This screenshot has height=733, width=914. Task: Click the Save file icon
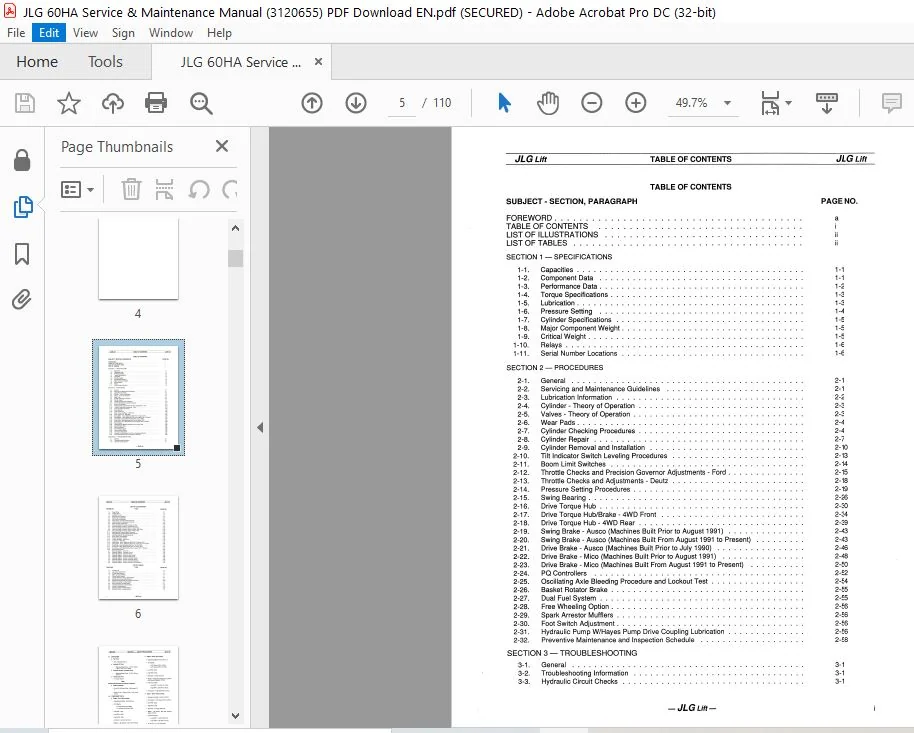coord(24,103)
